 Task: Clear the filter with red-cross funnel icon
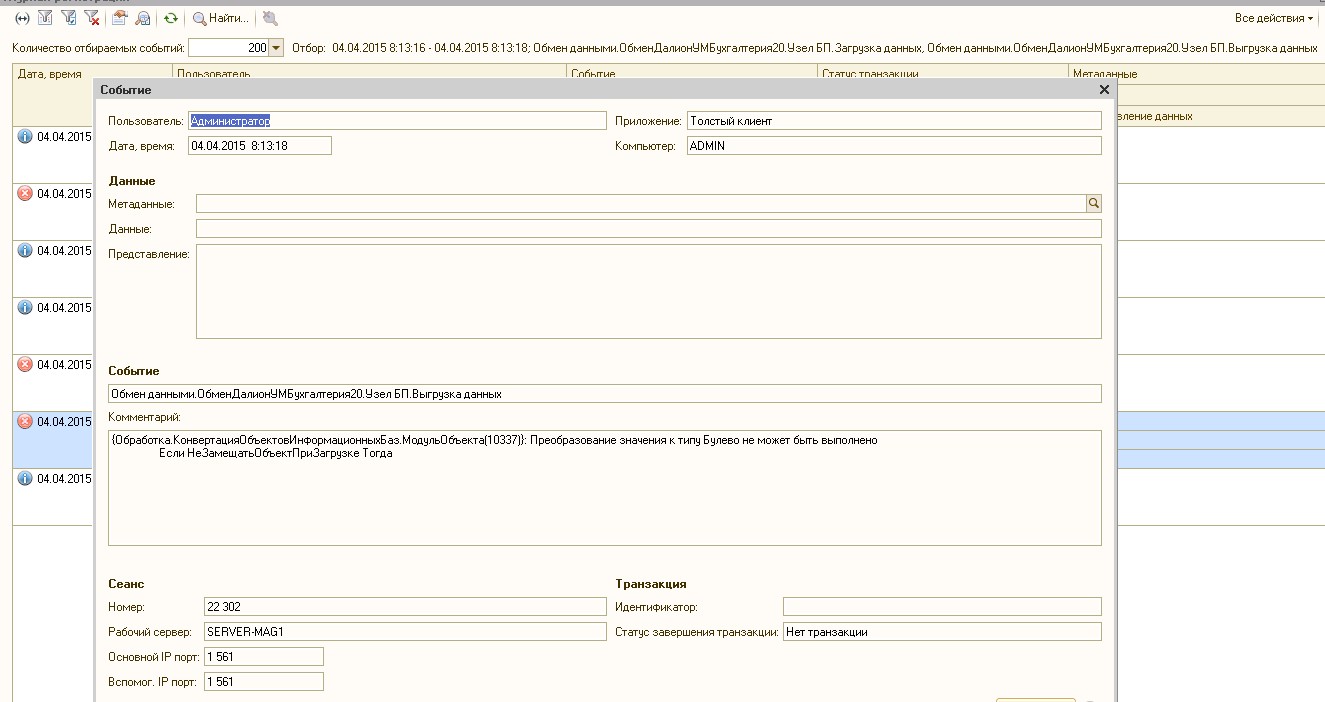[x=91, y=18]
